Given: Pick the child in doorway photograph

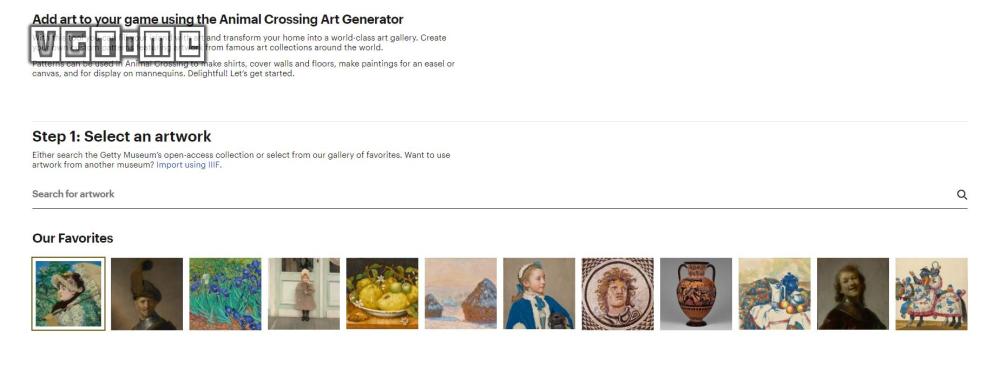Looking at the screenshot, I should 304,294.
